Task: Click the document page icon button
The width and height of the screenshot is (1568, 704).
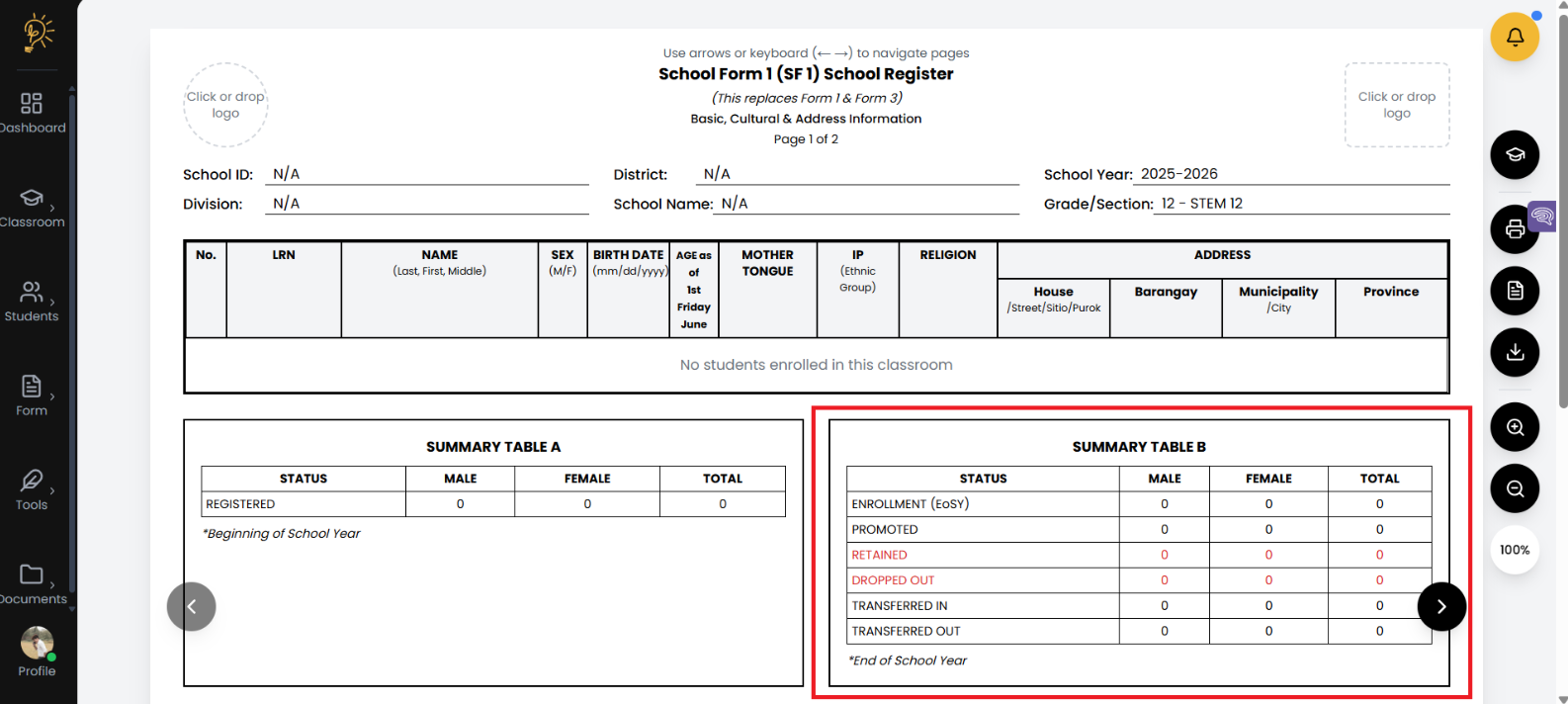Action: coord(1514,291)
